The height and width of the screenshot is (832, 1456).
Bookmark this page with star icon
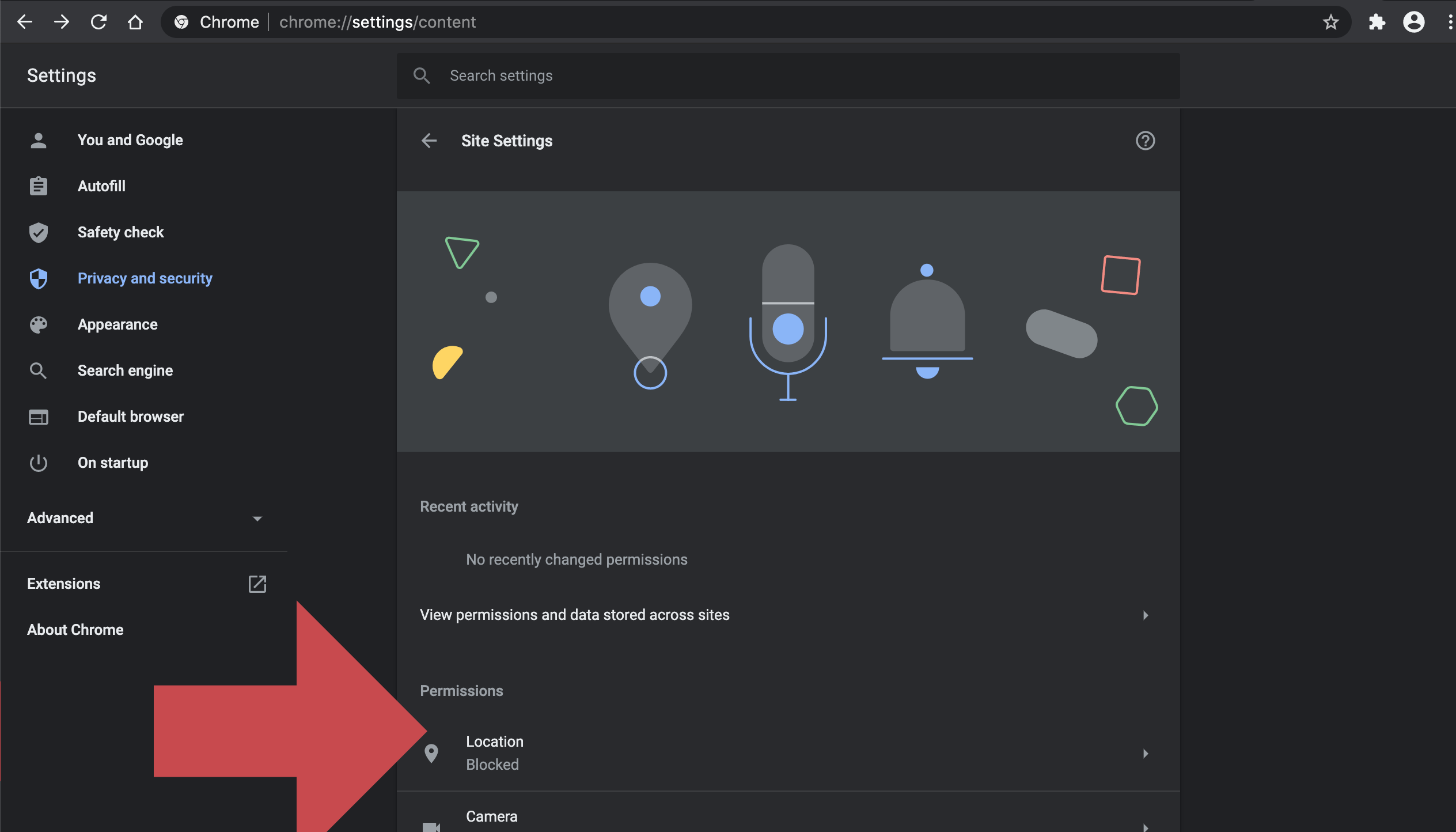(x=1330, y=22)
